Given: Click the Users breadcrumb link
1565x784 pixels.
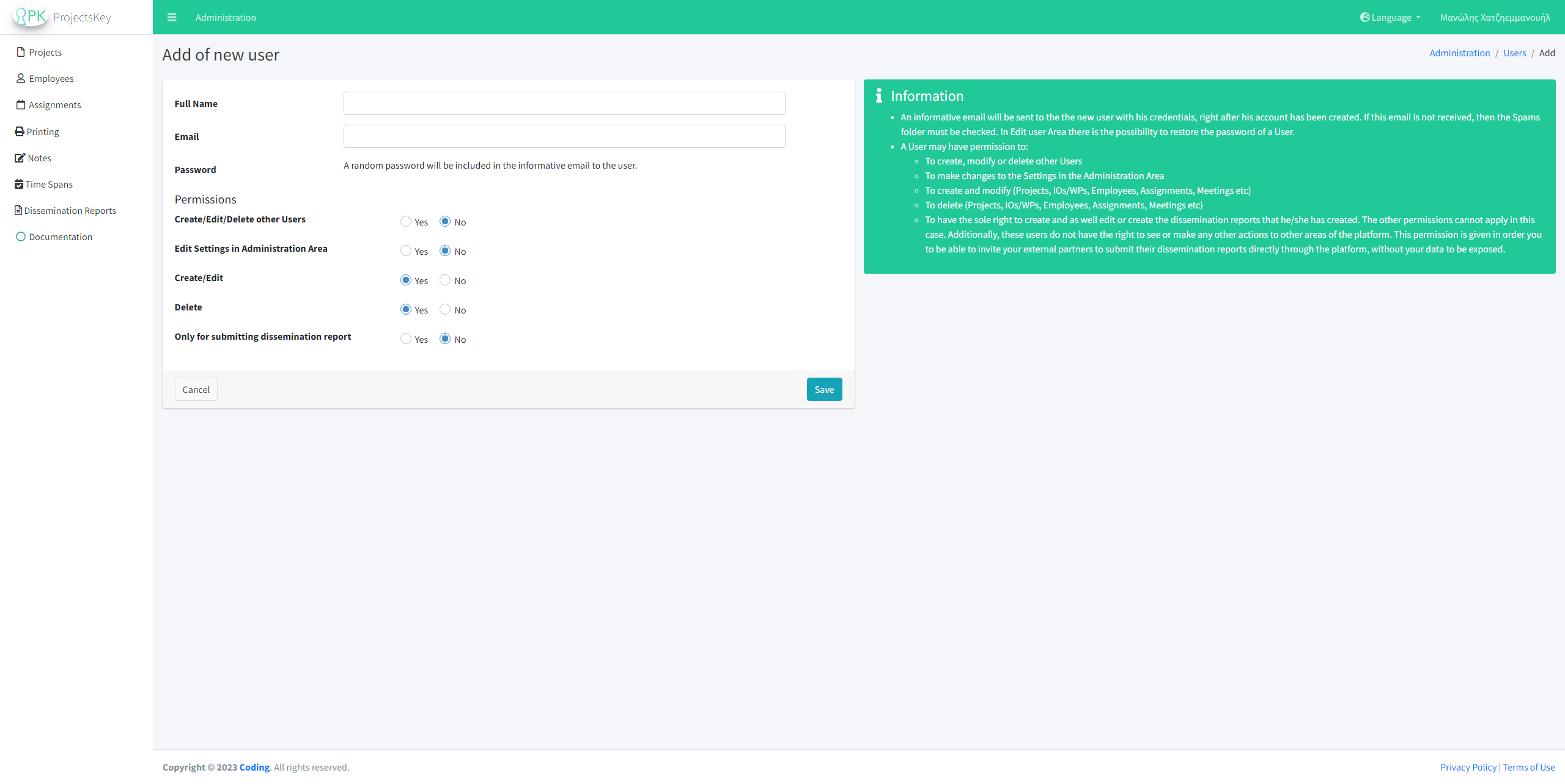Looking at the screenshot, I should [1514, 53].
